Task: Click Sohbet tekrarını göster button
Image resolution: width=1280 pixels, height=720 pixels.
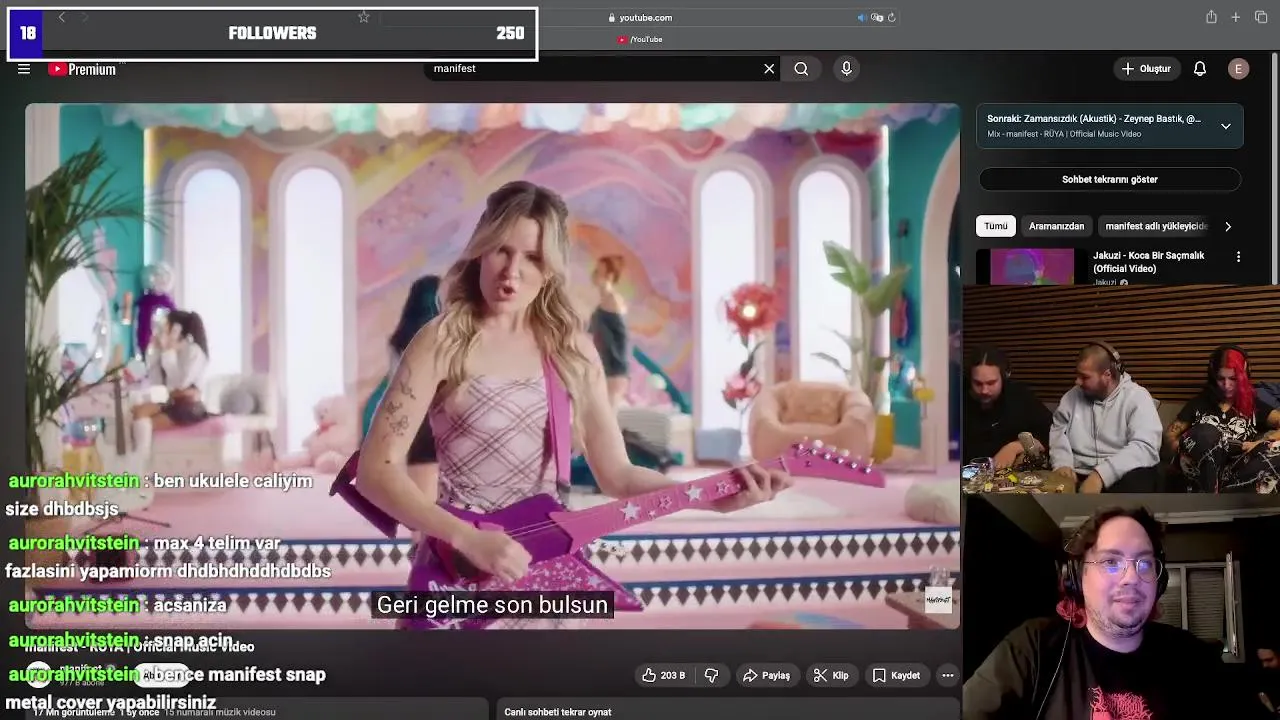Action: 1110,179
